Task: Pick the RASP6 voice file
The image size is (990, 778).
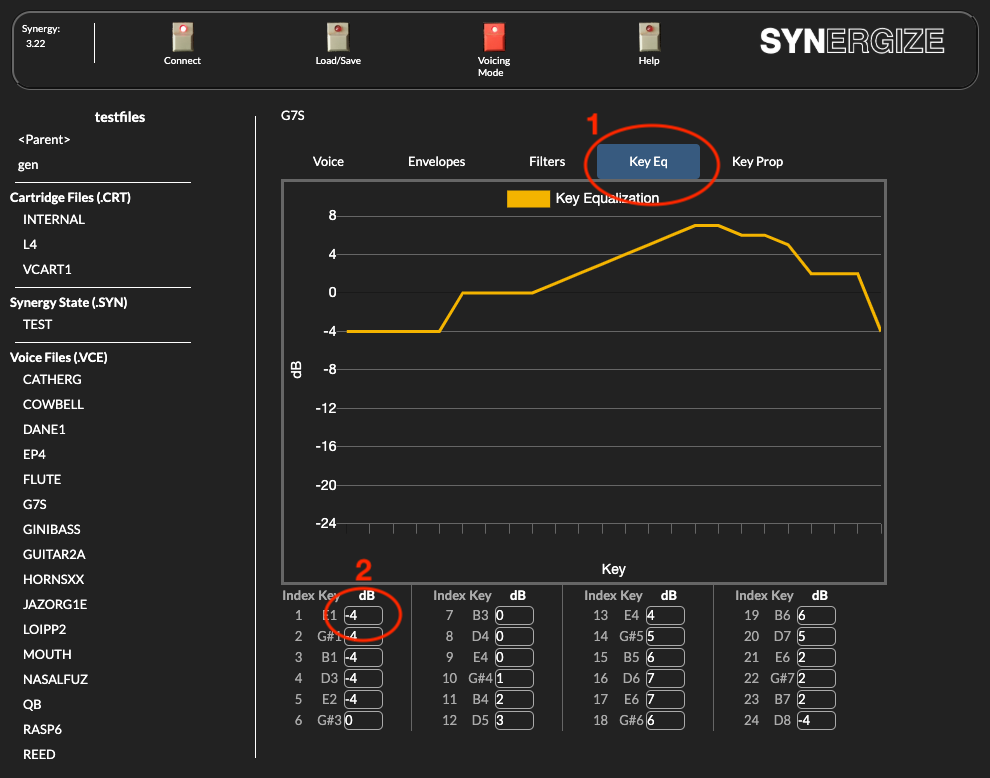Action: tap(42, 729)
